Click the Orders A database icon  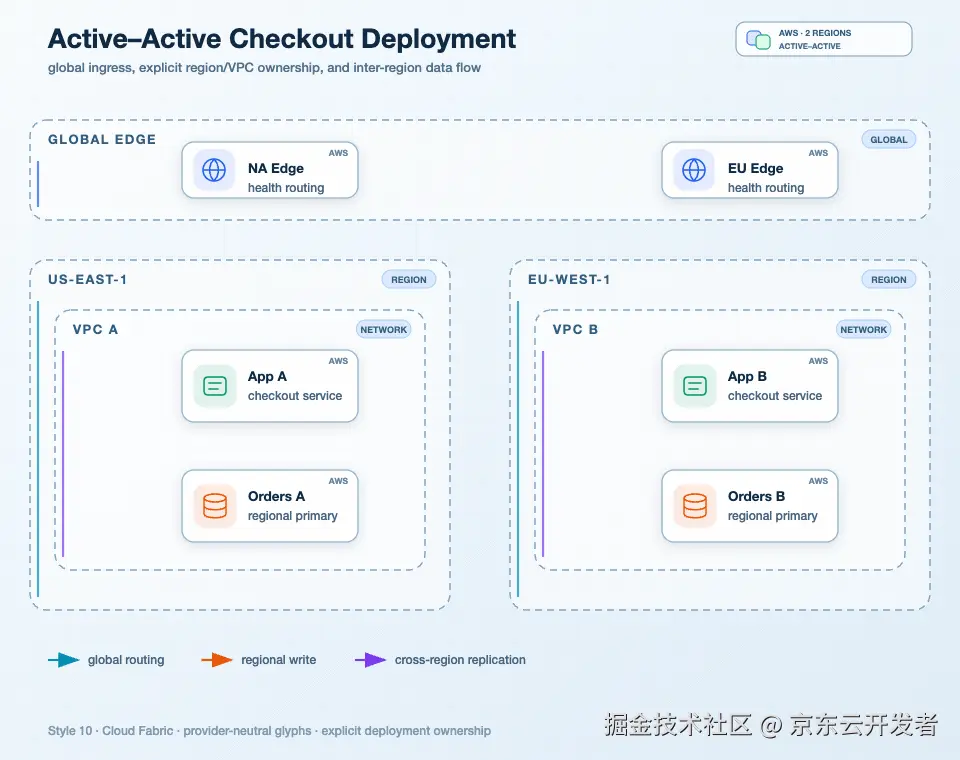coord(215,506)
